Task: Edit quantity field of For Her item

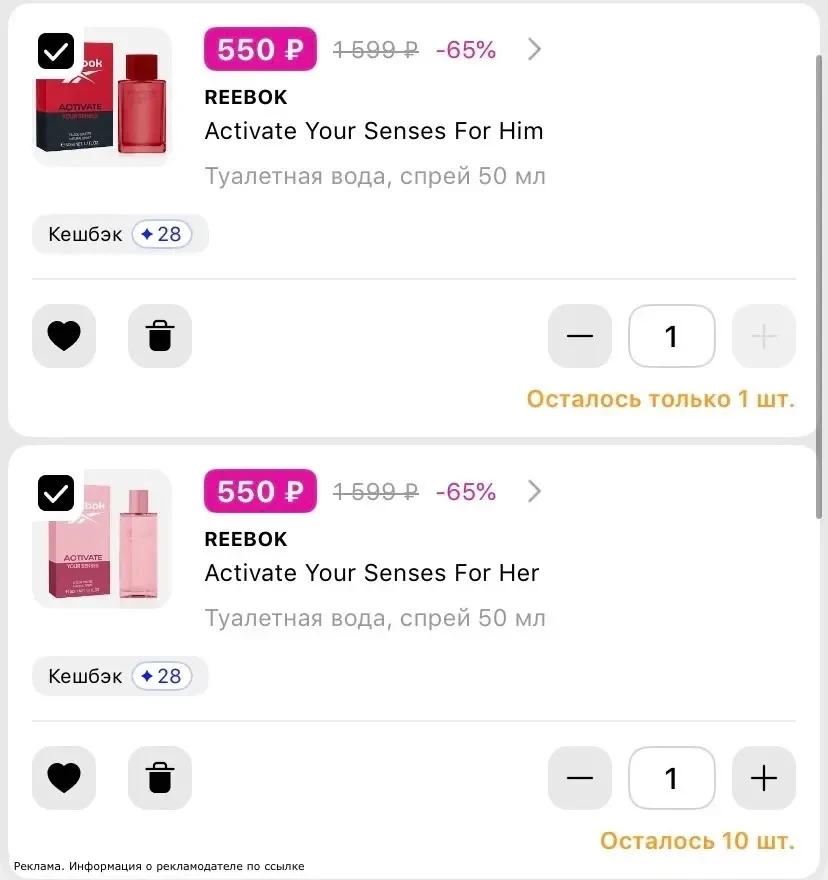Action: [671, 778]
